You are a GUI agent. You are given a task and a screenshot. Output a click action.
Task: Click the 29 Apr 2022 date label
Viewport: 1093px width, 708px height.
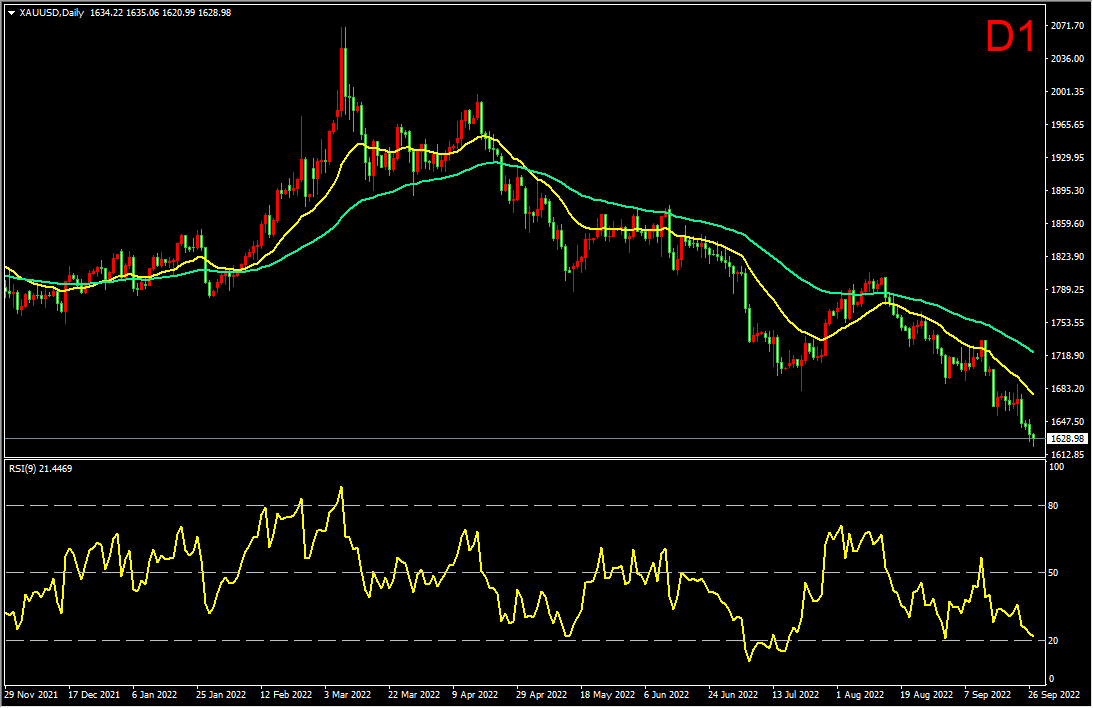[x=542, y=695]
